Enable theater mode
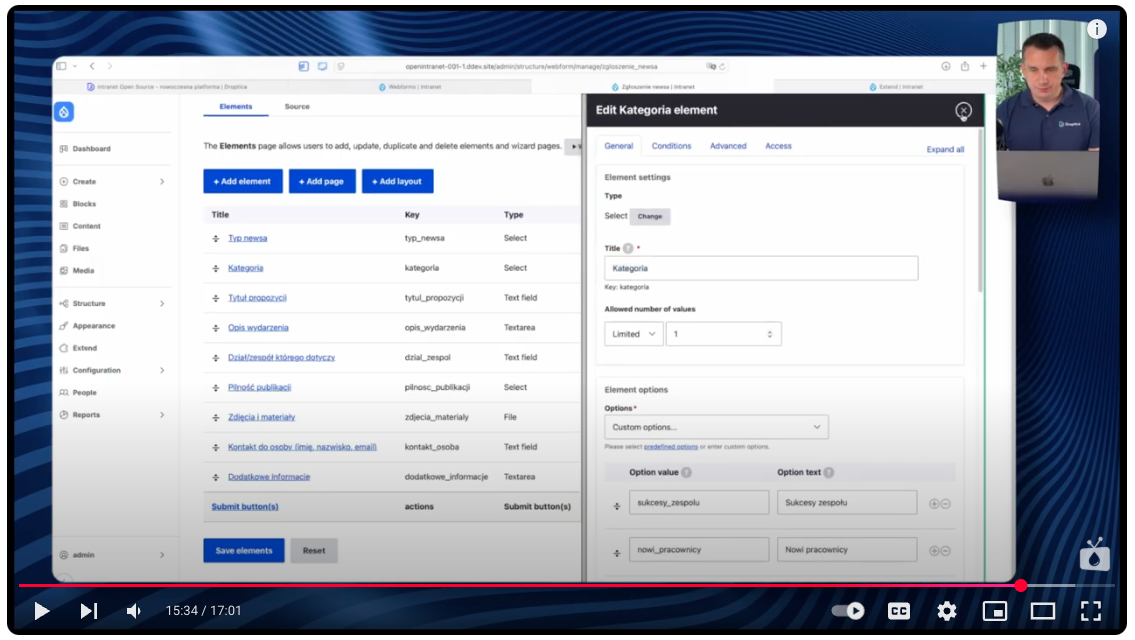1135x640 pixels. click(1042, 611)
